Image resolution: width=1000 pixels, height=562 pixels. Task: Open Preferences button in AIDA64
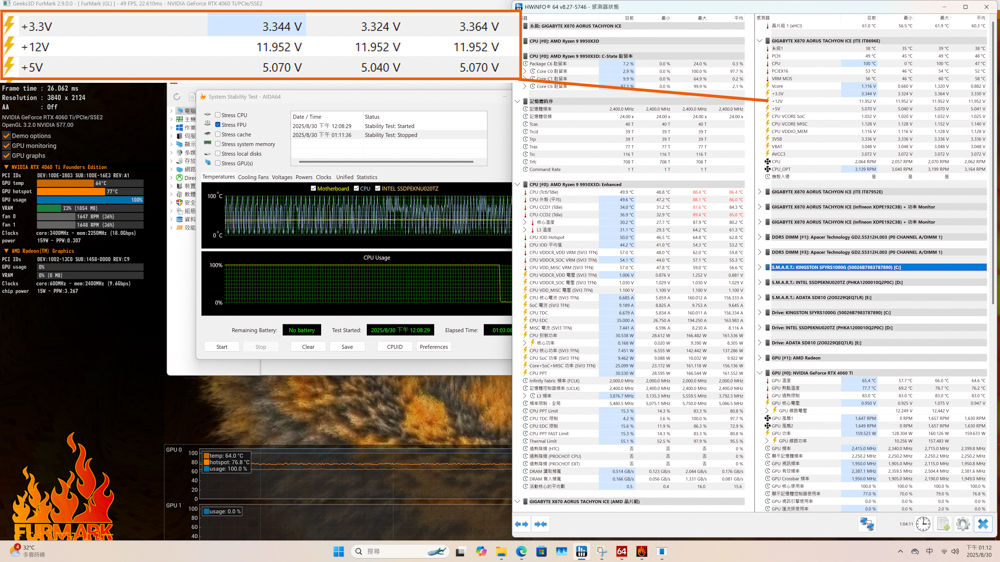[x=434, y=346]
